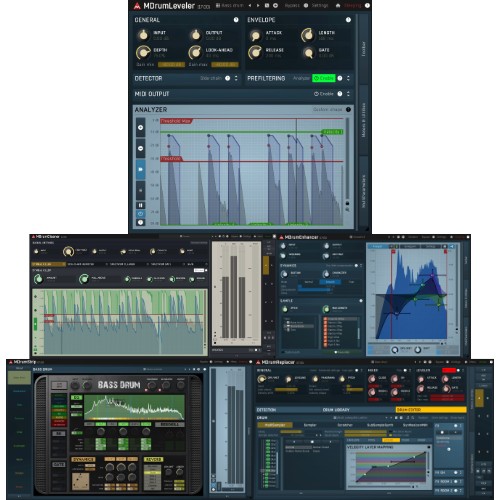The height and width of the screenshot is (500, 500).
Task: Expand the DETECTOR panel arrows
Action: pyautogui.click(x=236, y=78)
